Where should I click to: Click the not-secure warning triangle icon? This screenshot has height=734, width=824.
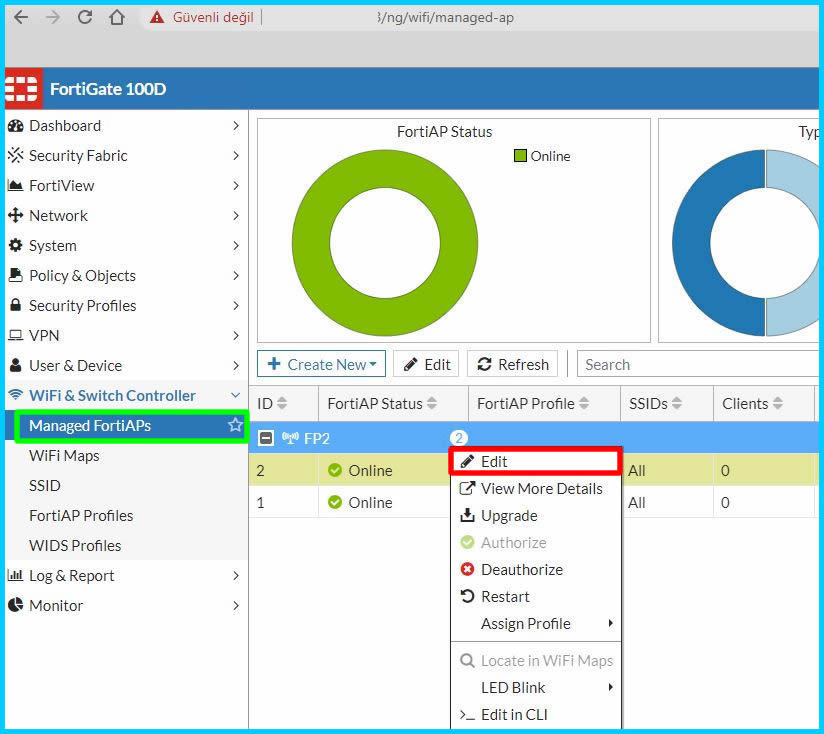click(x=157, y=17)
